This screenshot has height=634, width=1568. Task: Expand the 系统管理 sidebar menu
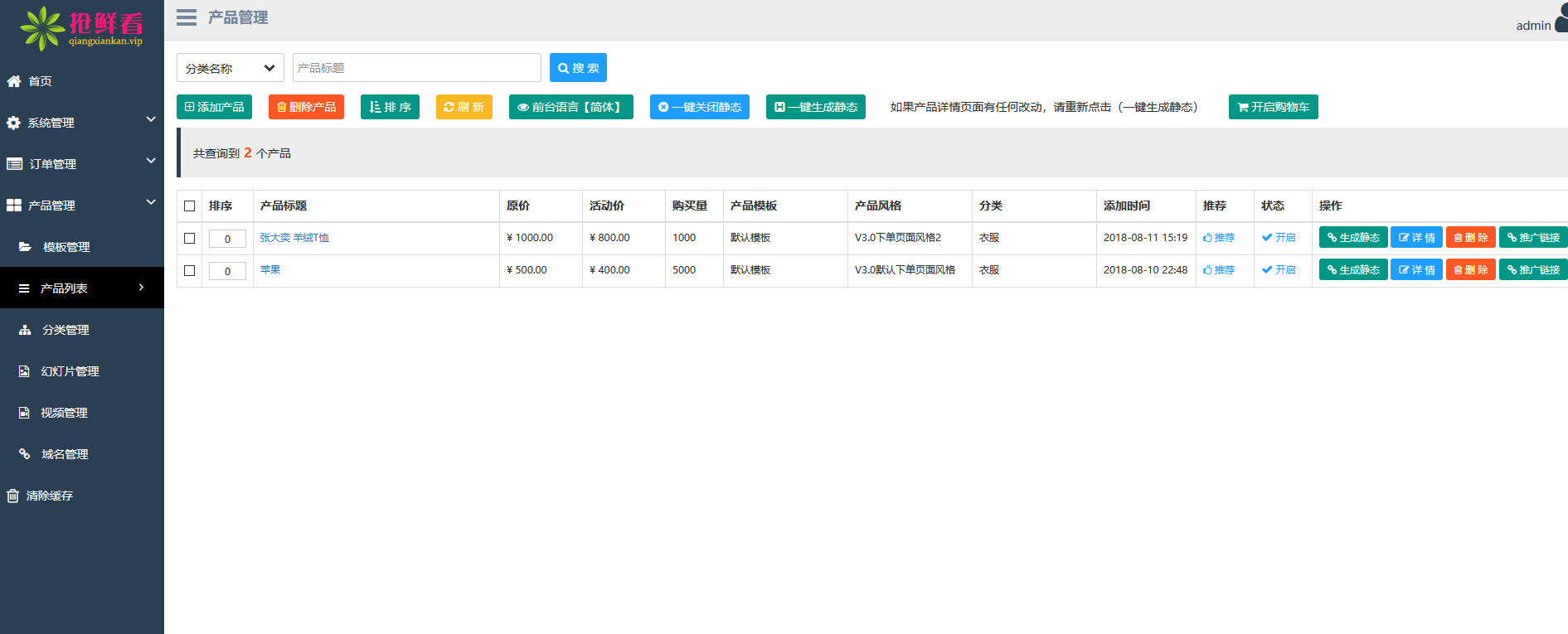coord(81,123)
